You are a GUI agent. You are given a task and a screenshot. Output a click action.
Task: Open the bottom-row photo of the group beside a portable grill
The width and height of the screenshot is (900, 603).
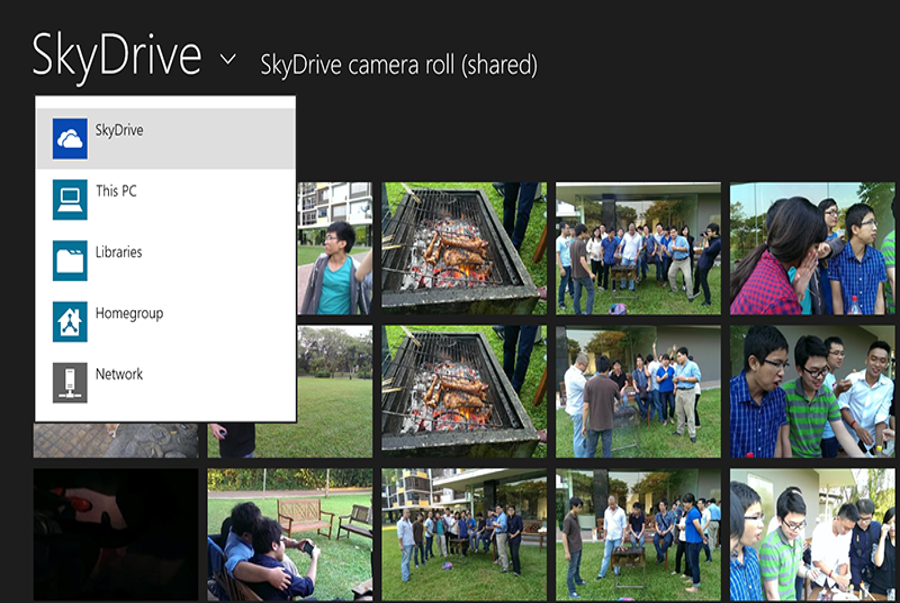point(638,535)
